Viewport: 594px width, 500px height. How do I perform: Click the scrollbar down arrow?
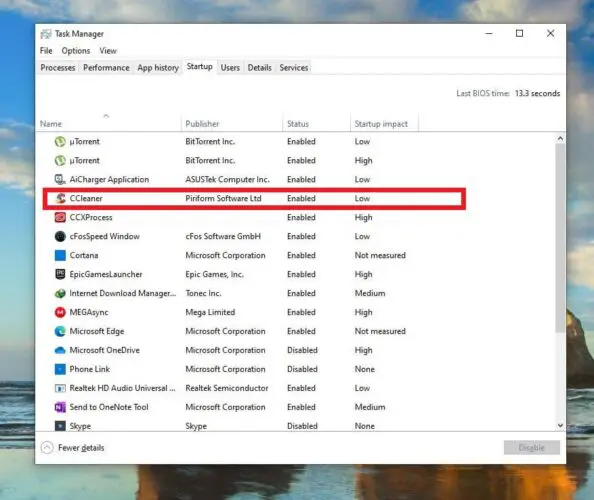pyautogui.click(x=560, y=425)
